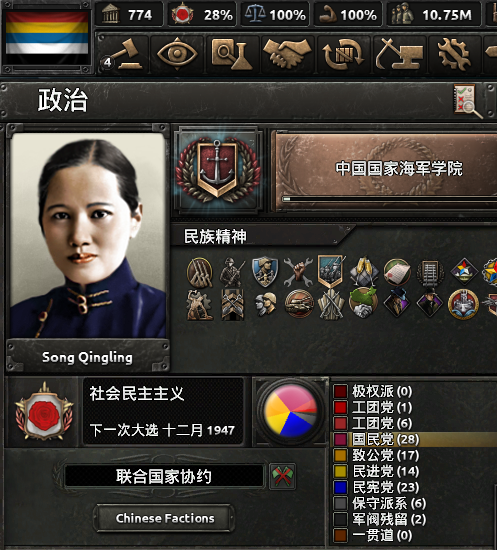Screen dimensions: 497x550
Task: Open the checklist magnifier icon beside 政治
Action: [468, 101]
